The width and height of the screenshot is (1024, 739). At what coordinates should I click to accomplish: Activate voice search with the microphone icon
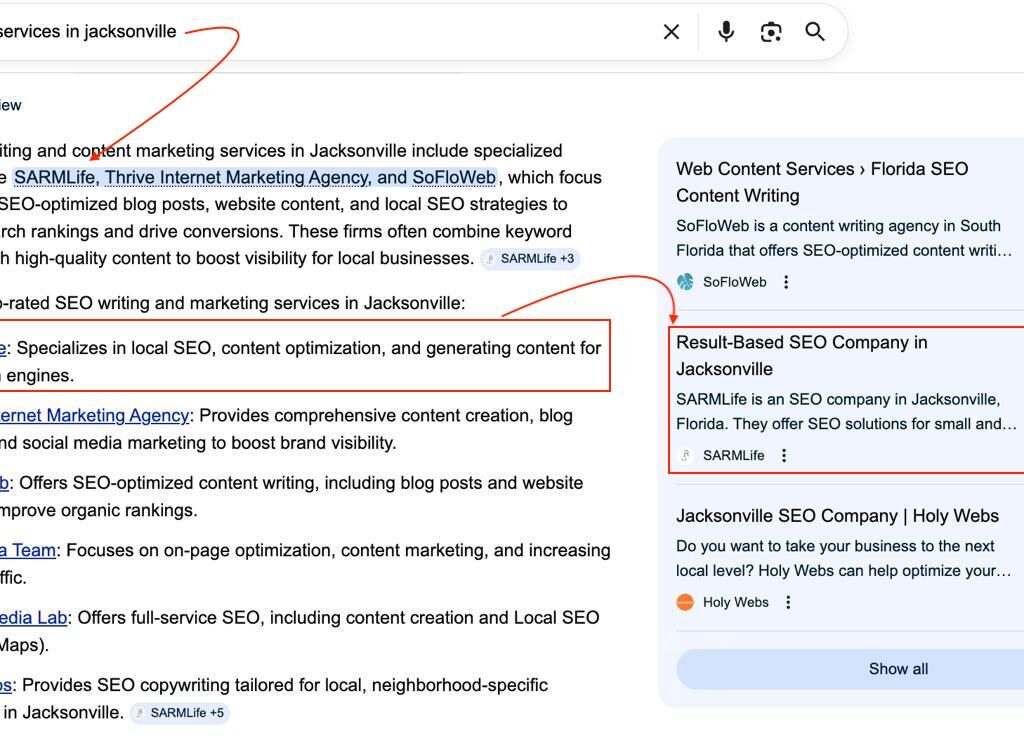click(x=724, y=31)
